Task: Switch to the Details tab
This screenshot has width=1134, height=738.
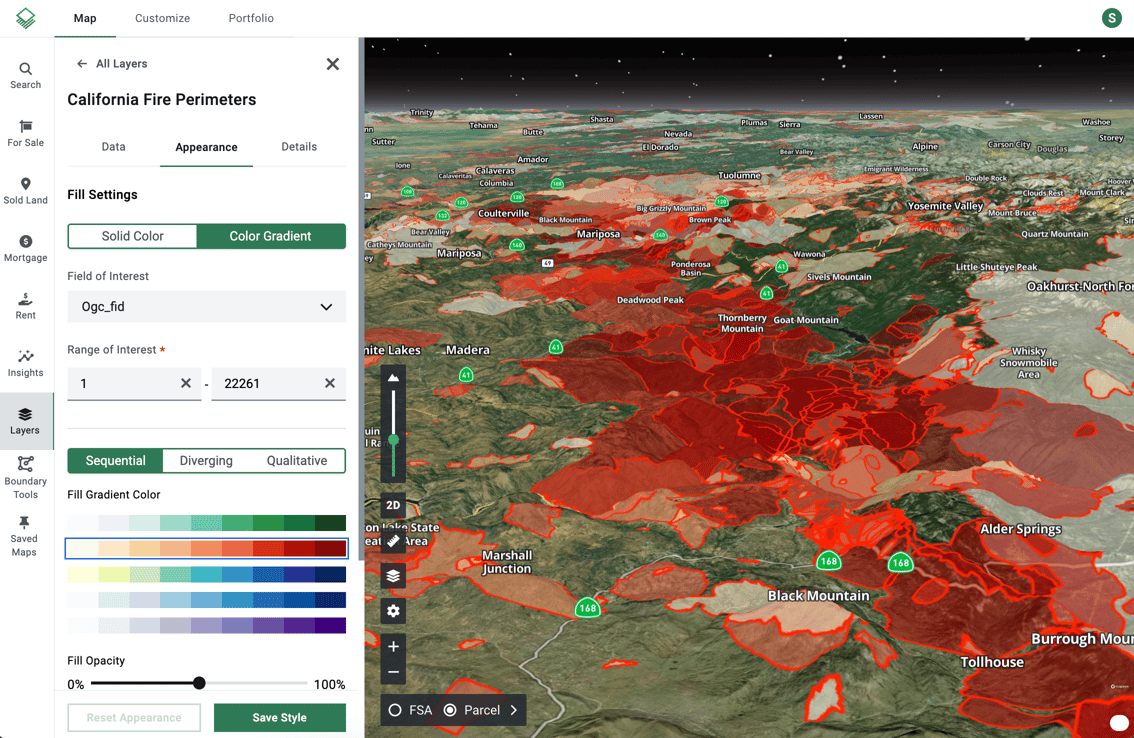Action: [x=299, y=147]
